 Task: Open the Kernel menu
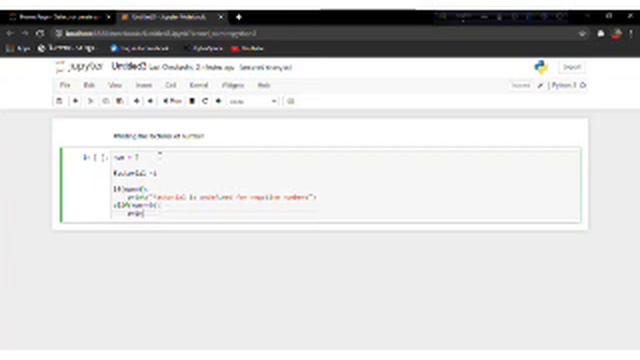pyautogui.click(x=199, y=85)
